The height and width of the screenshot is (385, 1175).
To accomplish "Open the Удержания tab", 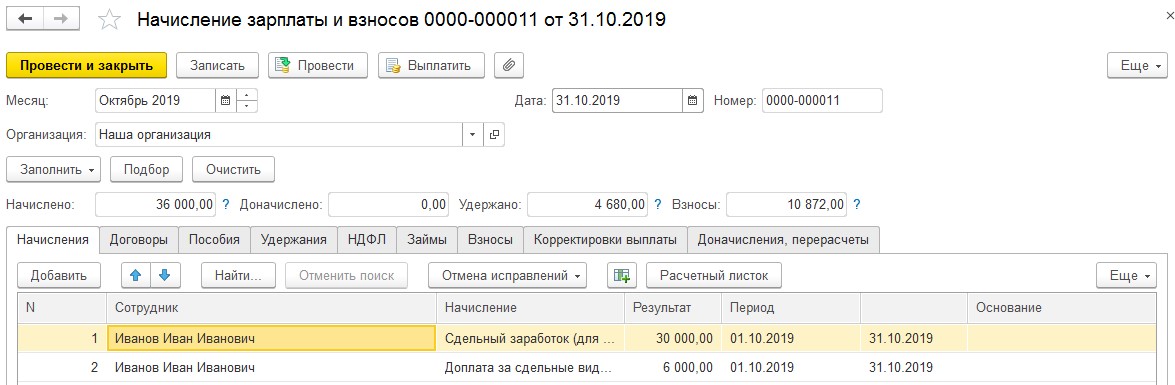I will click(294, 240).
